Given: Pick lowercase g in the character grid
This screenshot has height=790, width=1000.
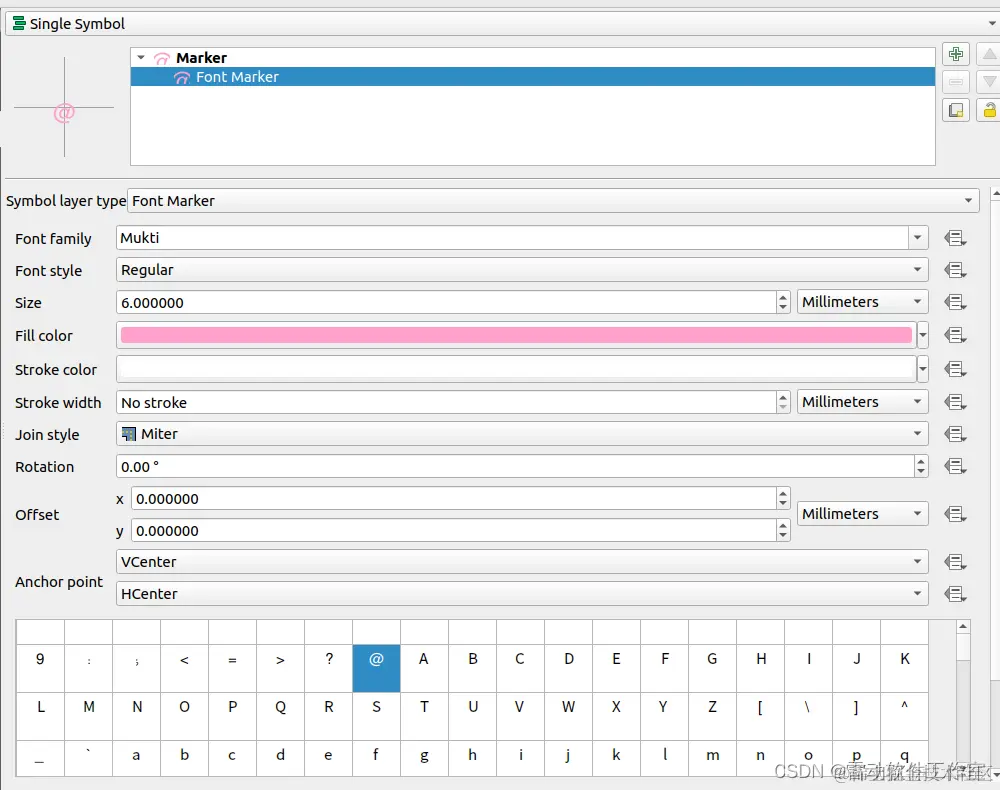Looking at the screenshot, I should pyautogui.click(x=424, y=759).
